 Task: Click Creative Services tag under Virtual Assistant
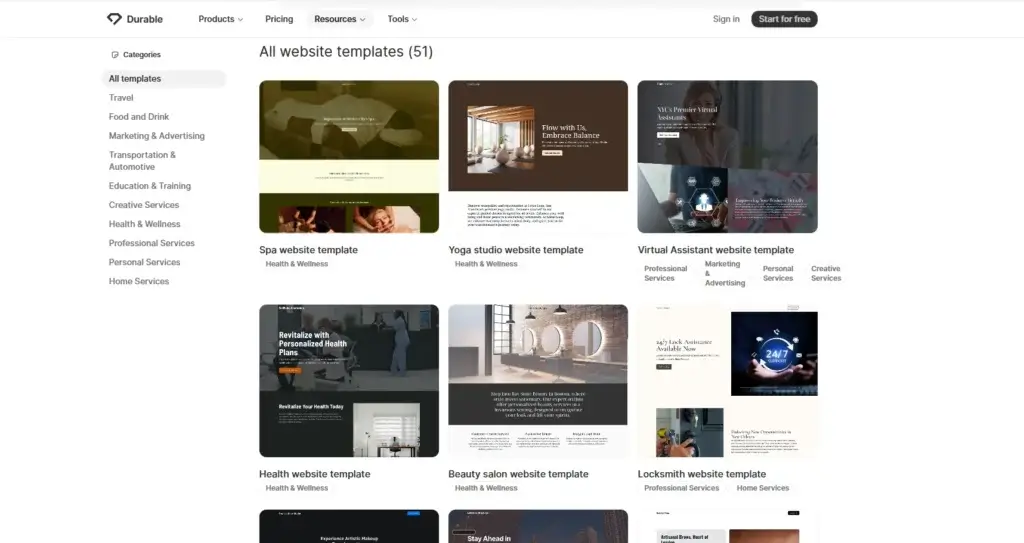tap(826, 273)
